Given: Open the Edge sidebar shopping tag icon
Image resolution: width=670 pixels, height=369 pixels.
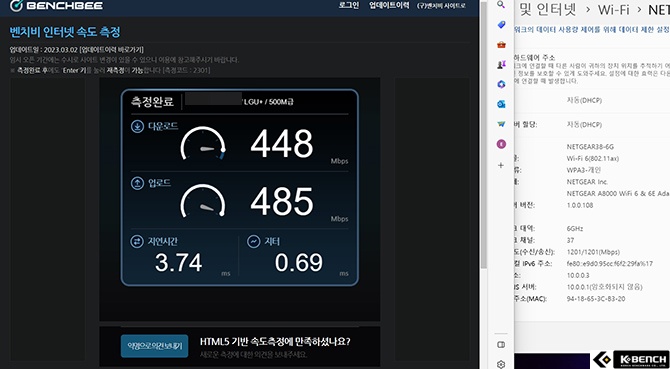Looking at the screenshot, I should point(502,24).
